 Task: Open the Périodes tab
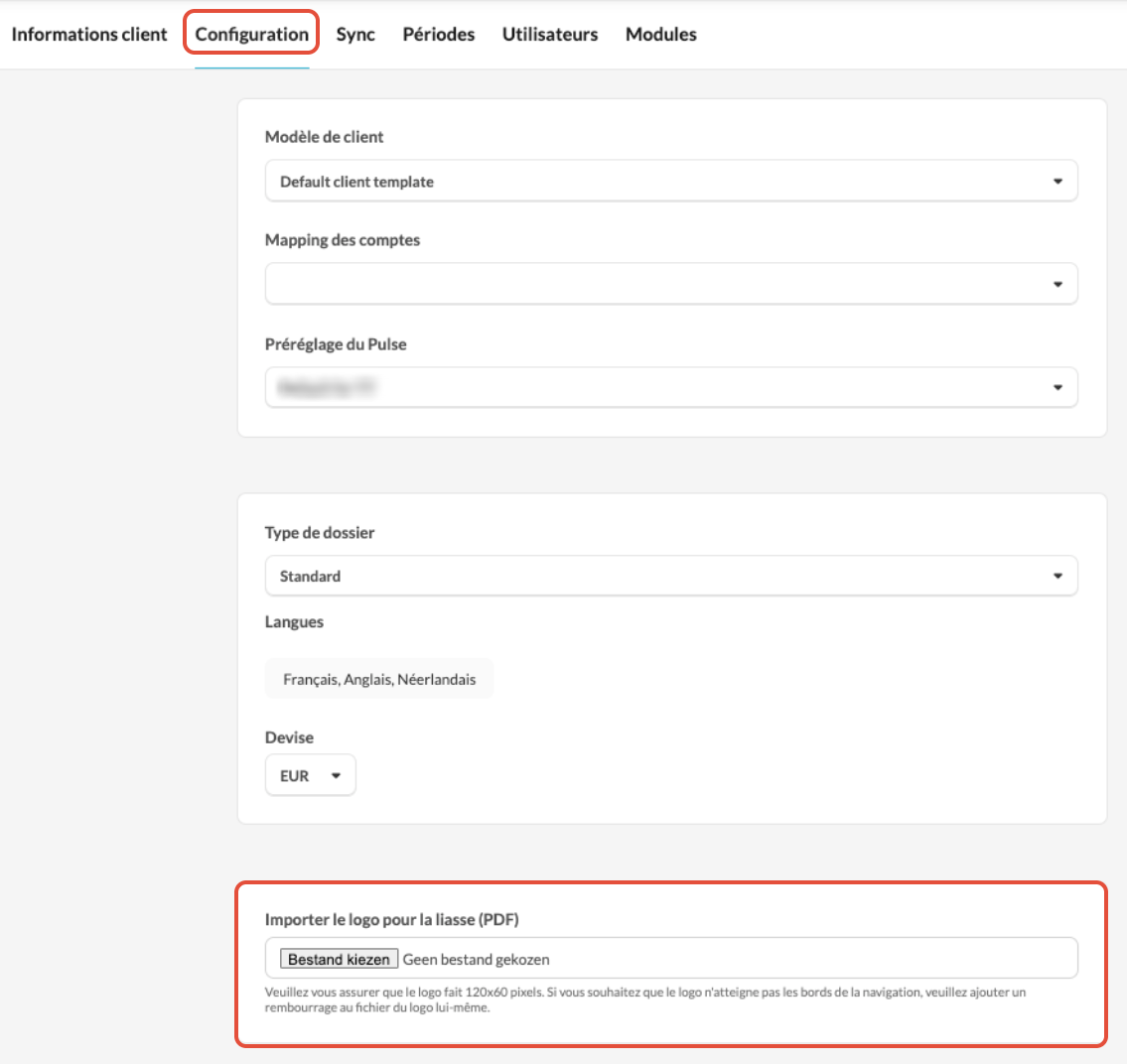click(439, 35)
